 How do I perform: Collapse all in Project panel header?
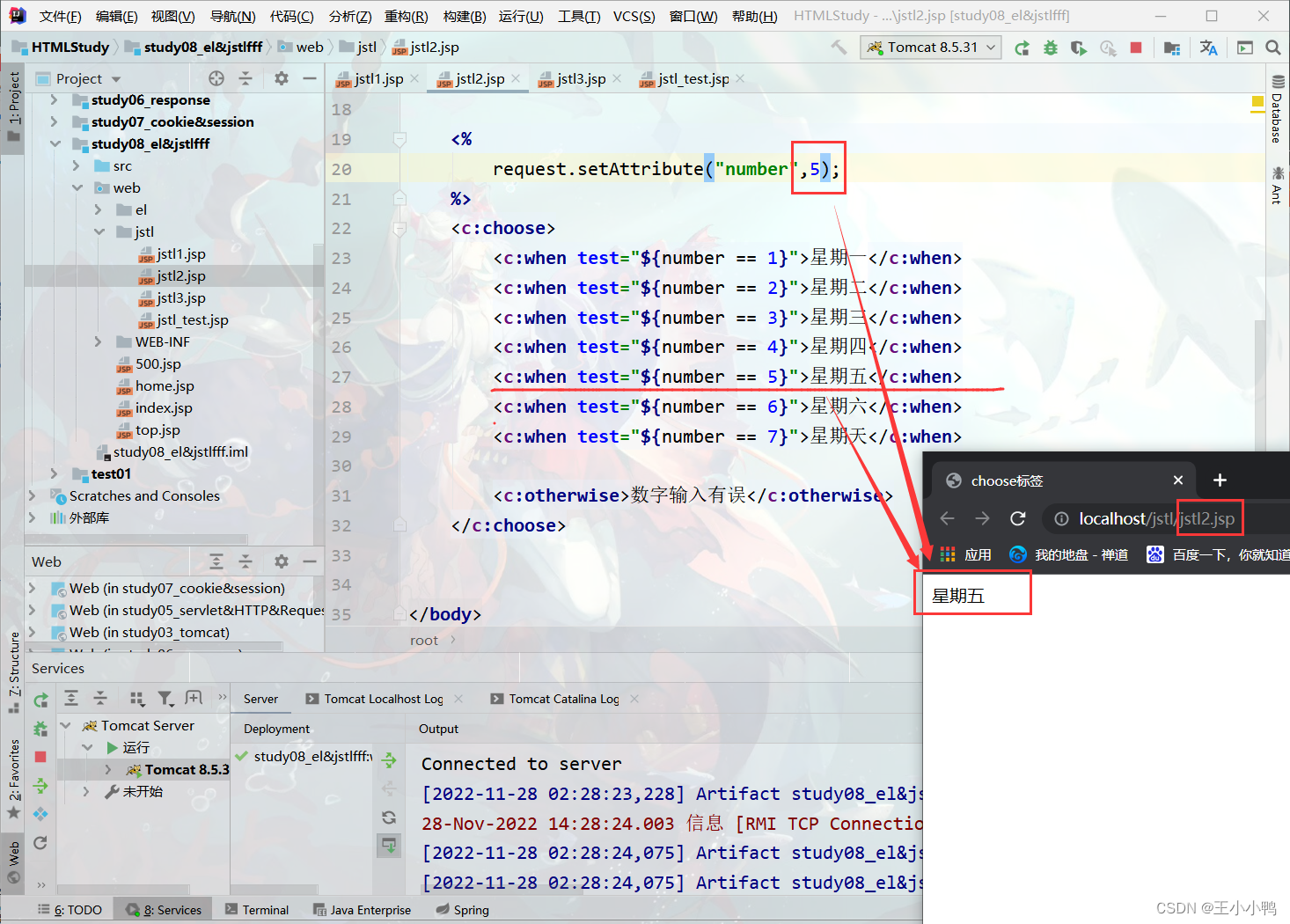pos(246,78)
